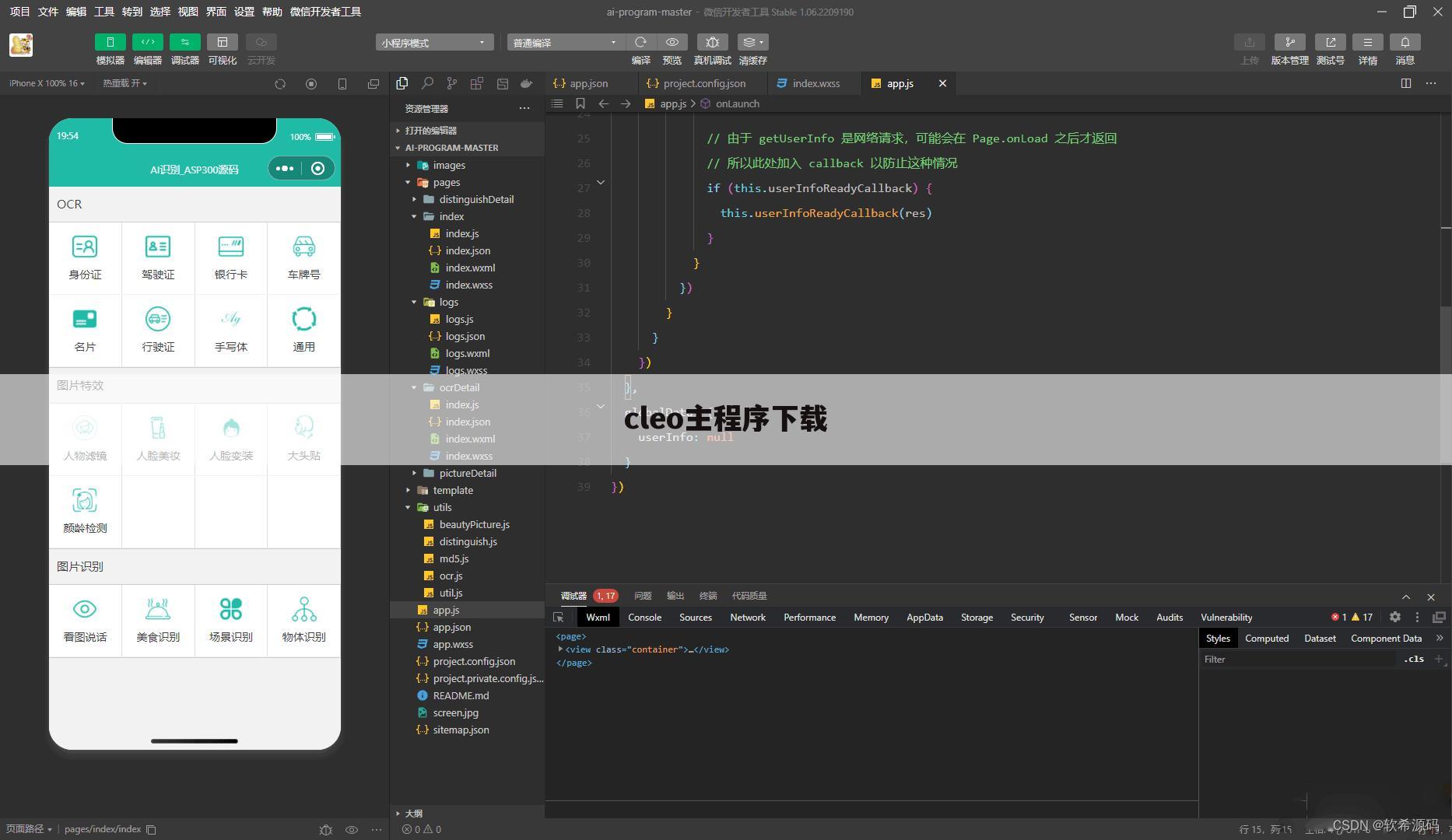Open the Clear Cache layers dropdown

752,42
